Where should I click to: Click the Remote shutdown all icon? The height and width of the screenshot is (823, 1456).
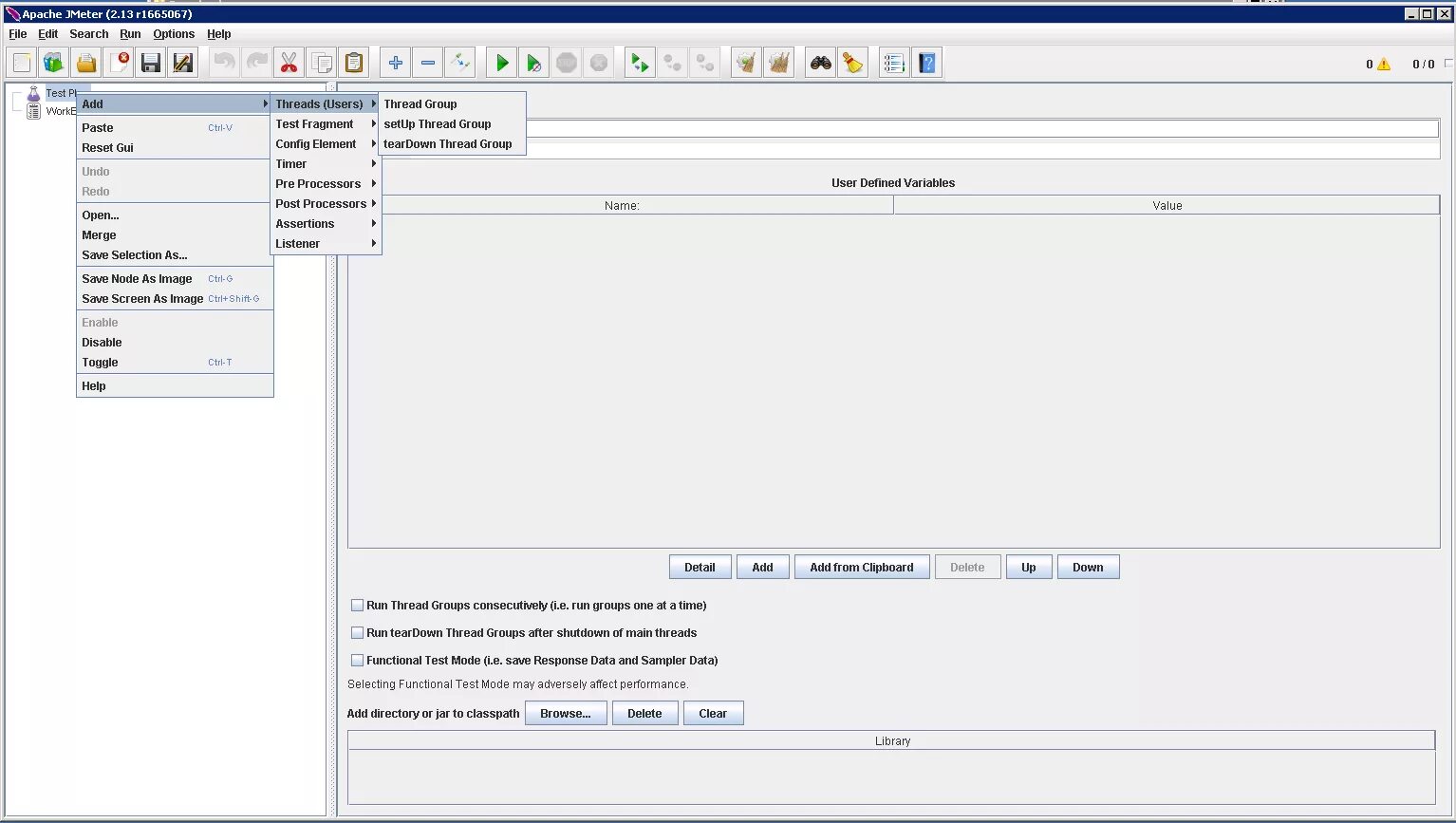[x=704, y=64]
